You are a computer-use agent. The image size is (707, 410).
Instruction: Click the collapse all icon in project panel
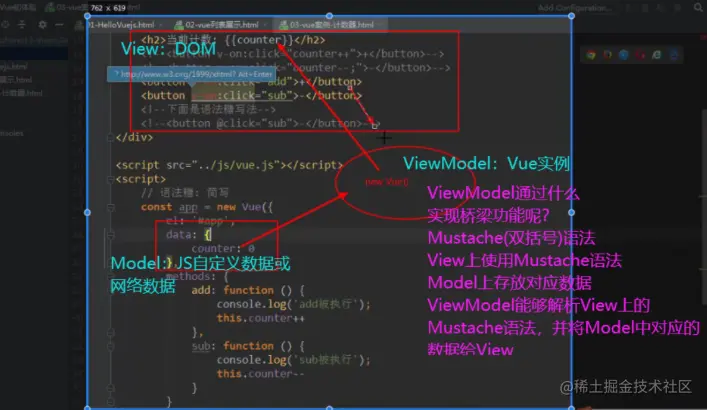pyautogui.click(x=22, y=24)
